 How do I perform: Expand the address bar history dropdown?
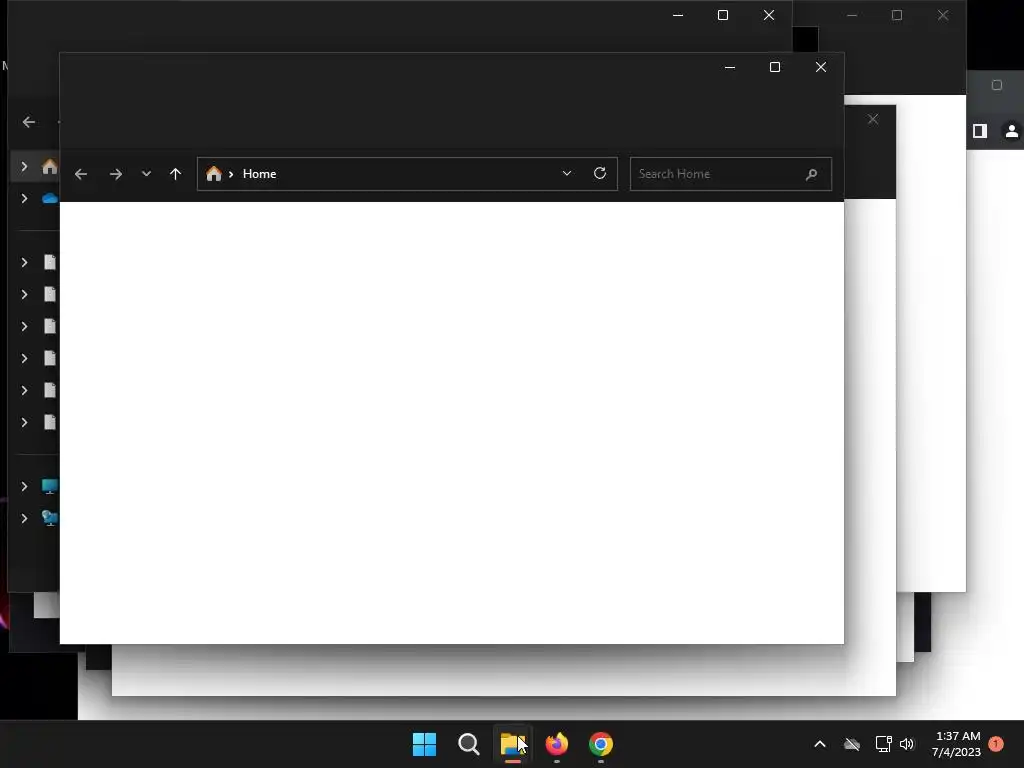coord(567,173)
